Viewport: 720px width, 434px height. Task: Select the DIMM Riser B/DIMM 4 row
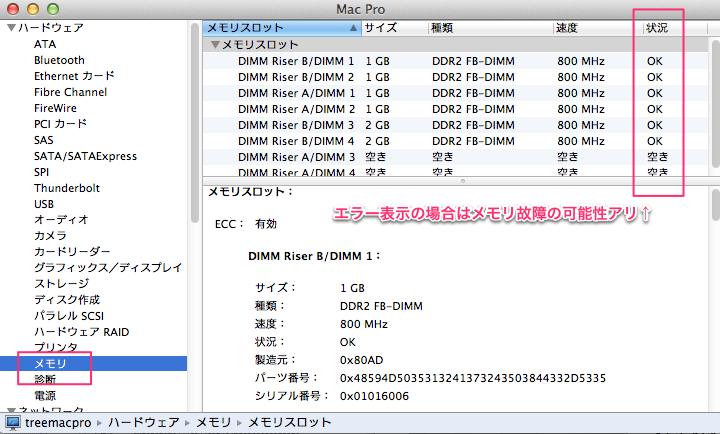(456, 141)
